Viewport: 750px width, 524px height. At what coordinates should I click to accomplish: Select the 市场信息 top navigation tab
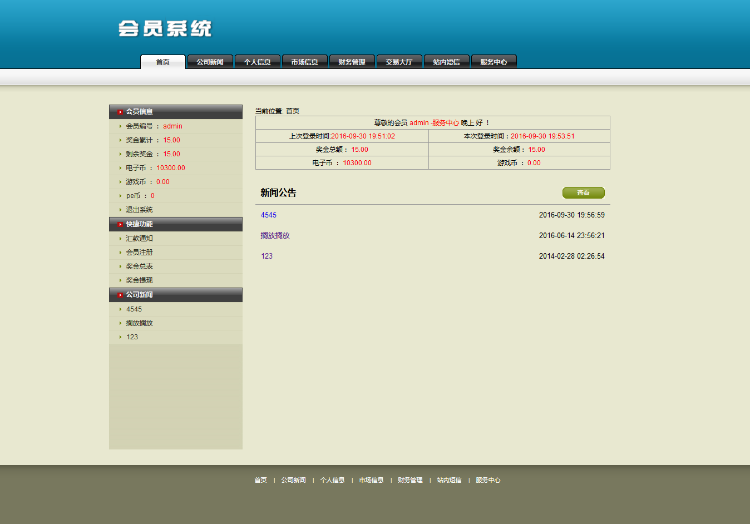[304, 62]
